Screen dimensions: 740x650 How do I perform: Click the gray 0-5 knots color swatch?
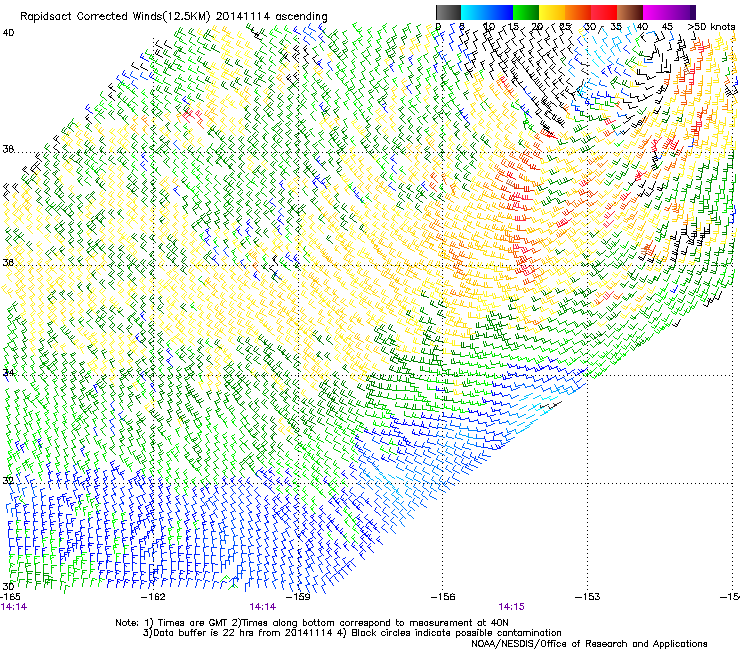click(448, 12)
